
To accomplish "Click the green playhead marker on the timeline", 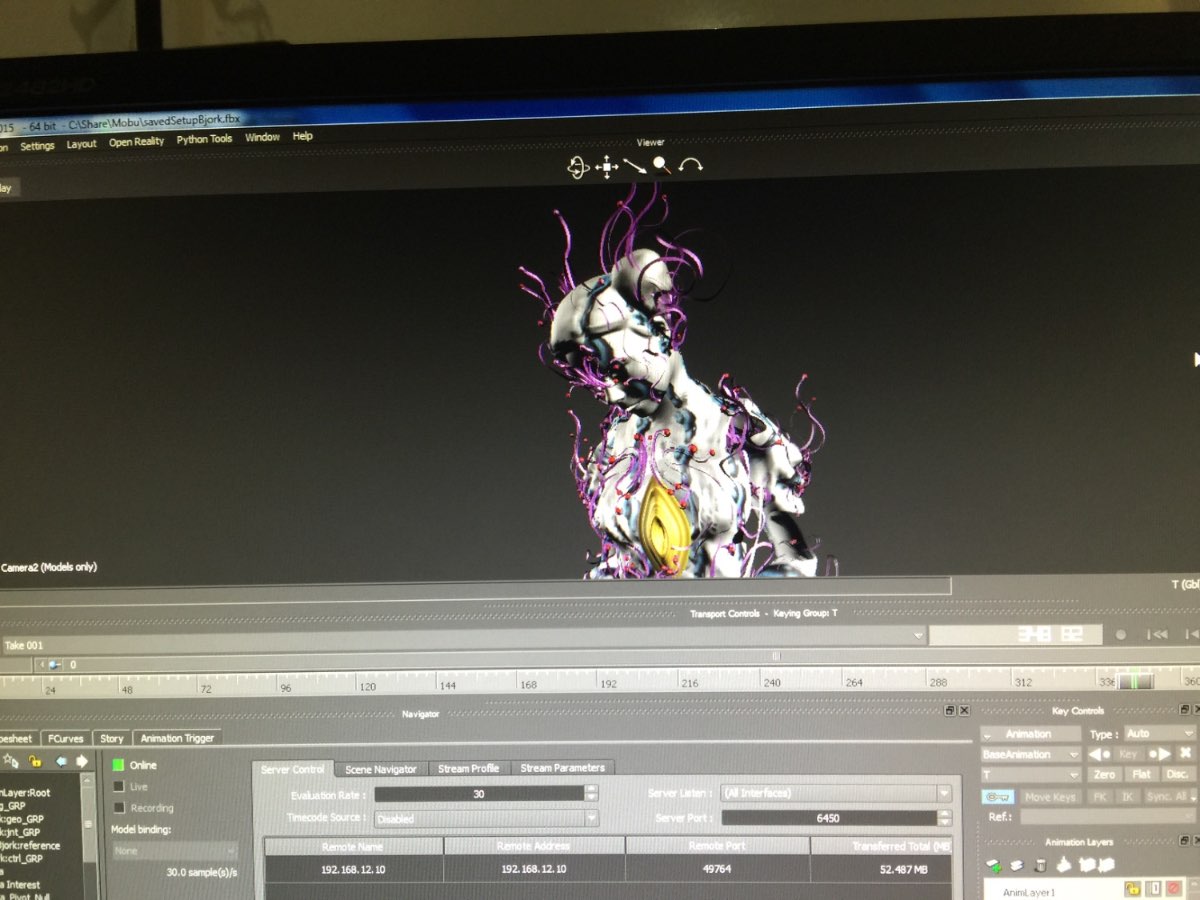I will click(1136, 682).
